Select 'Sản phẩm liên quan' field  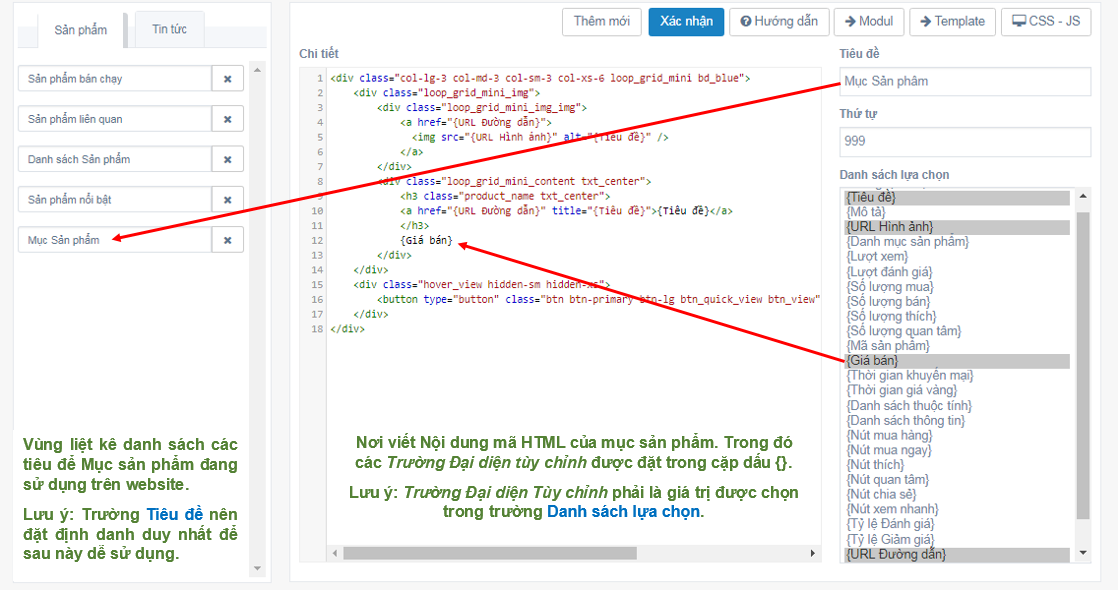[116, 119]
